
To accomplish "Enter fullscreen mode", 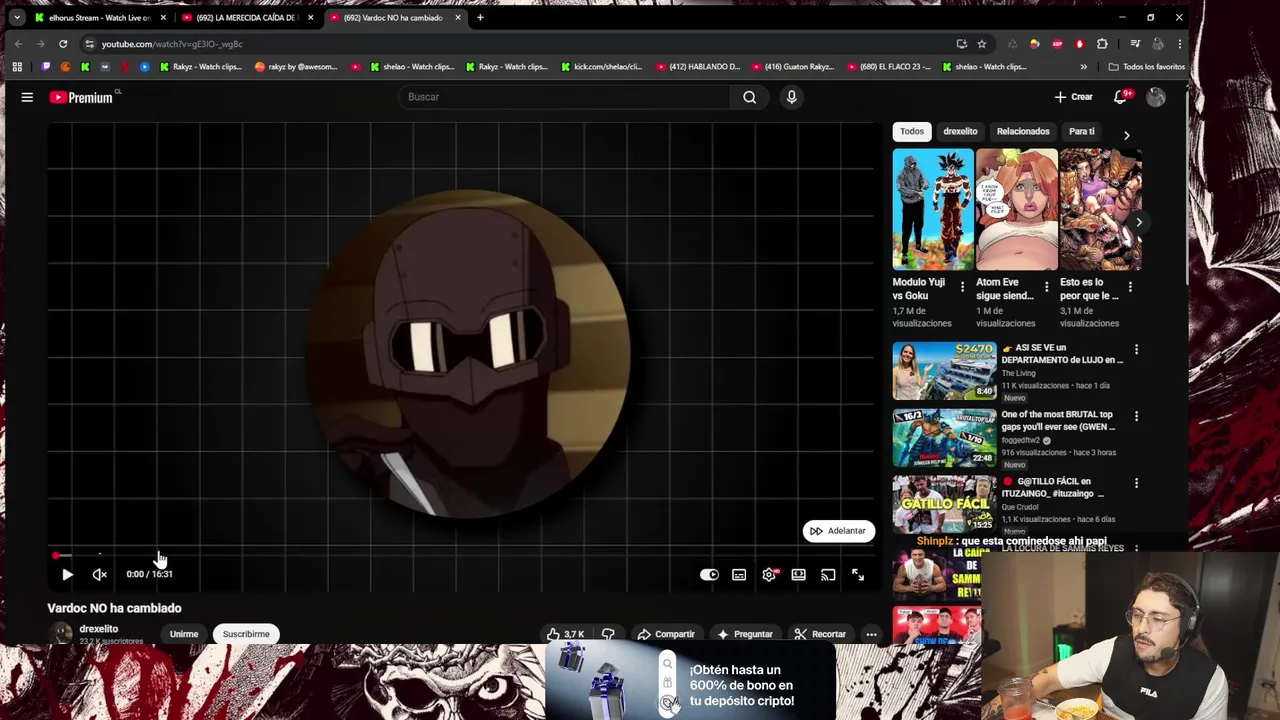I will coord(858,575).
